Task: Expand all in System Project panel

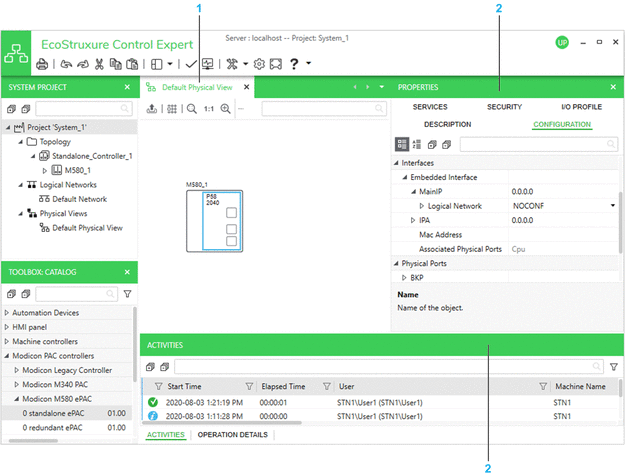Action: [11, 109]
